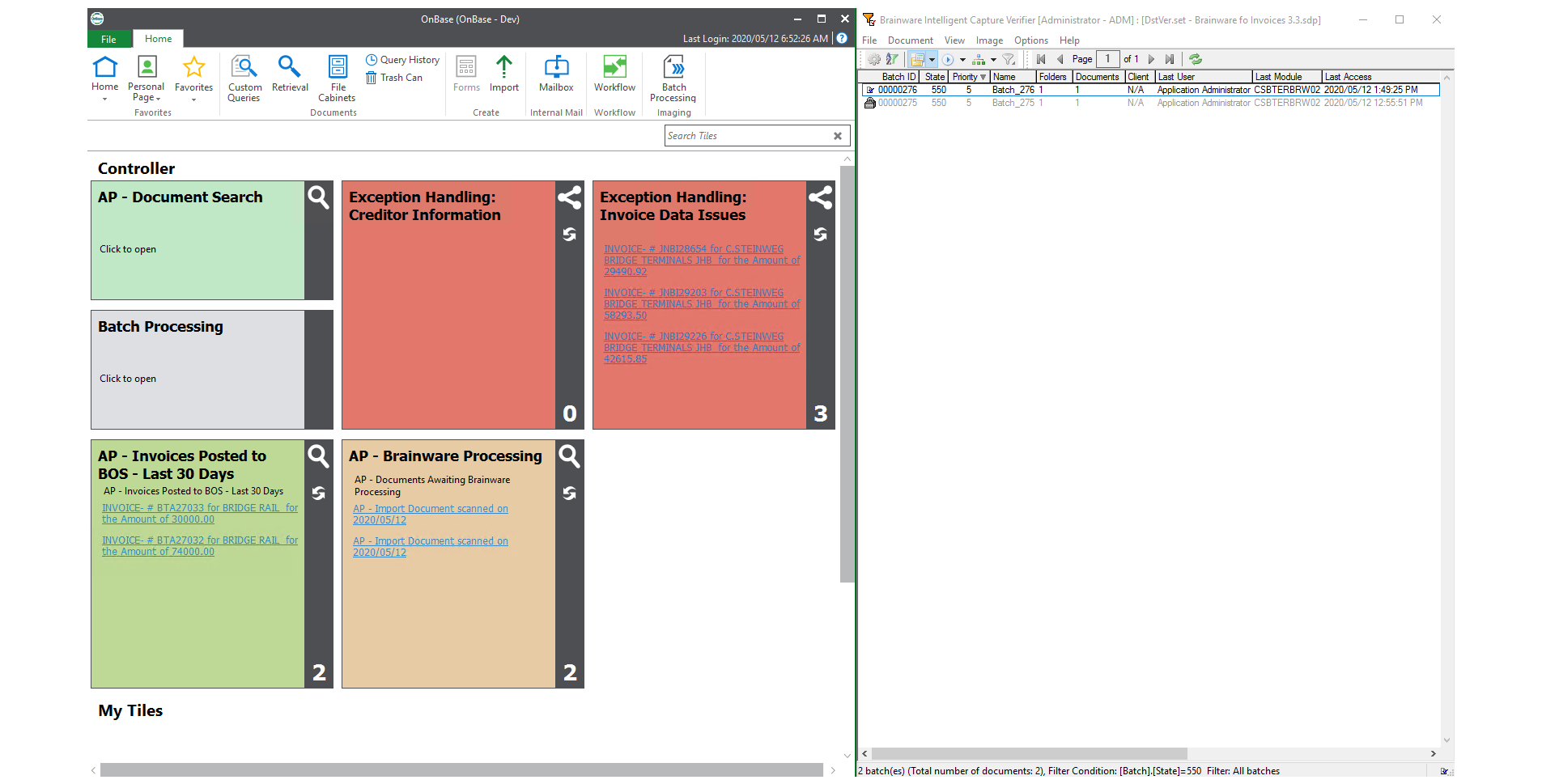Click search icon on AP - Brainware Processing tile

tap(570, 456)
